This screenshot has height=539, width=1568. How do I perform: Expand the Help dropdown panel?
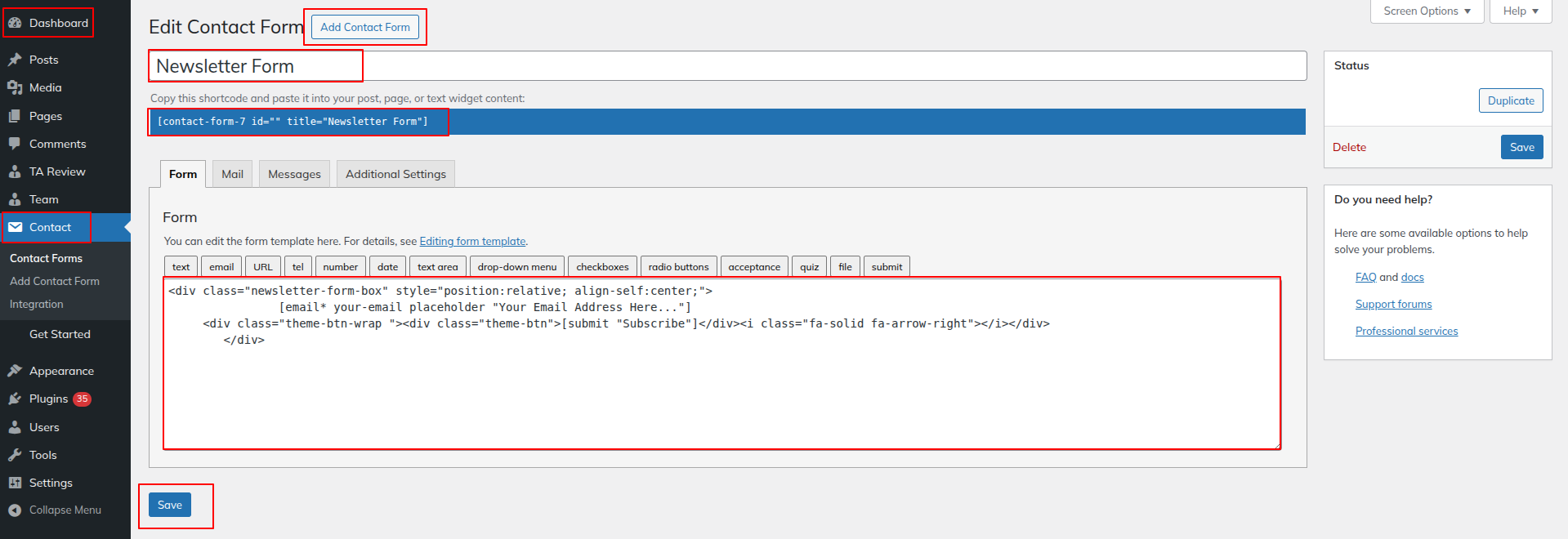tap(1520, 11)
